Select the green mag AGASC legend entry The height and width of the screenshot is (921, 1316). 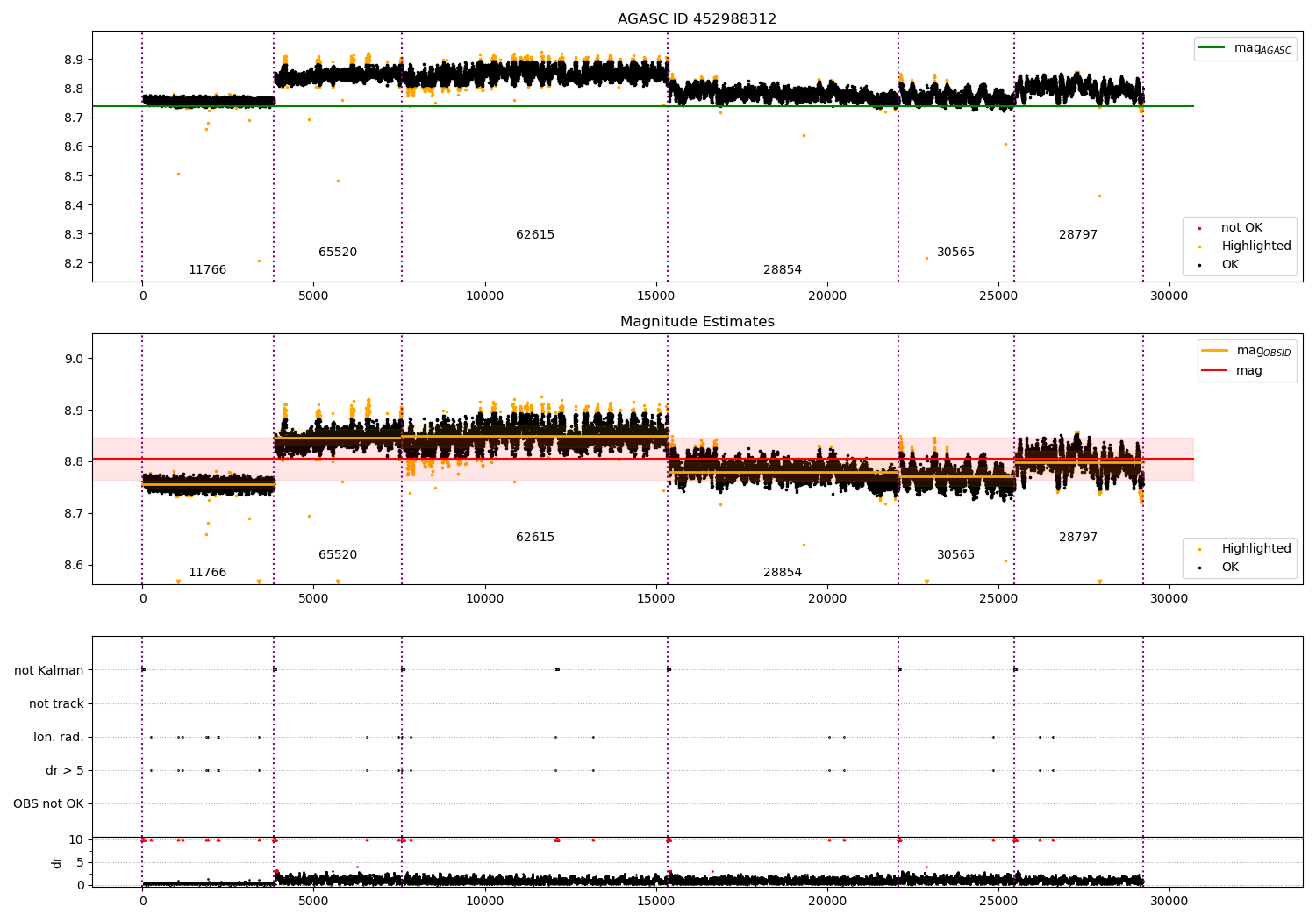pos(1245,48)
